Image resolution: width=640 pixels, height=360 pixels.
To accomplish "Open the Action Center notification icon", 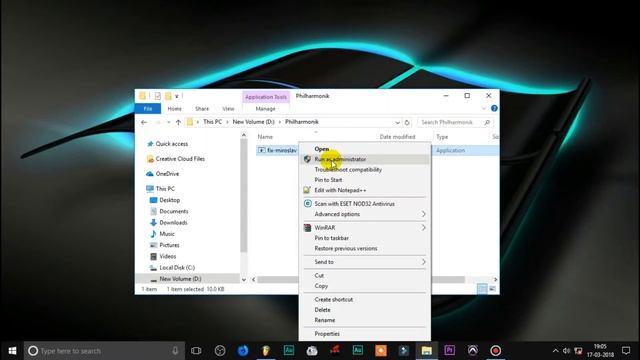I will [x=626, y=351].
